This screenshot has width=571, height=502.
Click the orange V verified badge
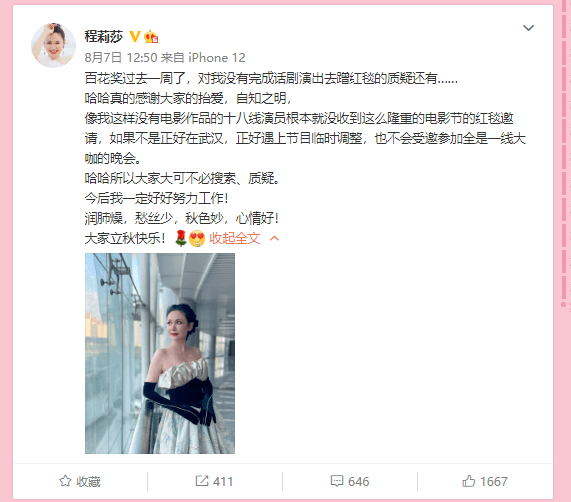point(135,36)
